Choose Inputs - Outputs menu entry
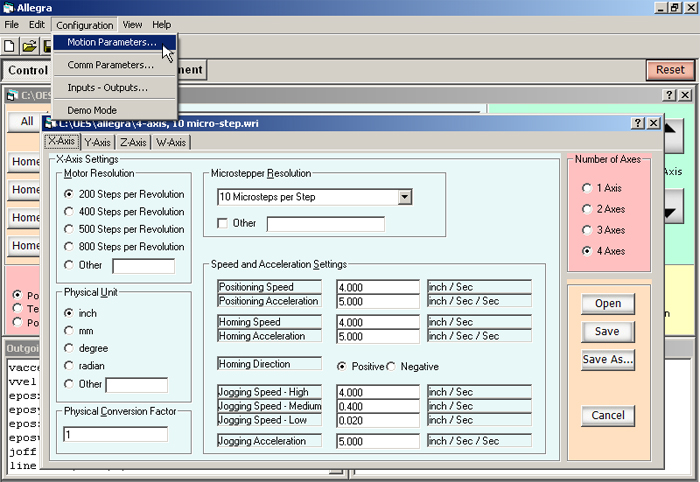The height and width of the screenshot is (482, 700). (x=114, y=88)
